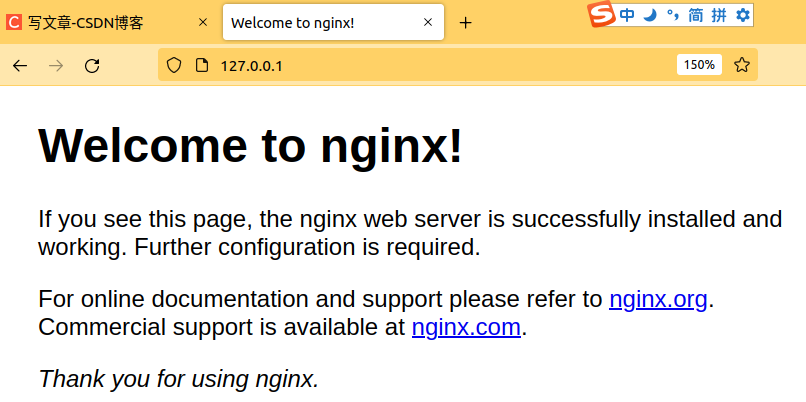Close the 写文章-CSDN博客 tab
Image resolution: width=806 pixels, height=402 pixels.
click(203, 22)
